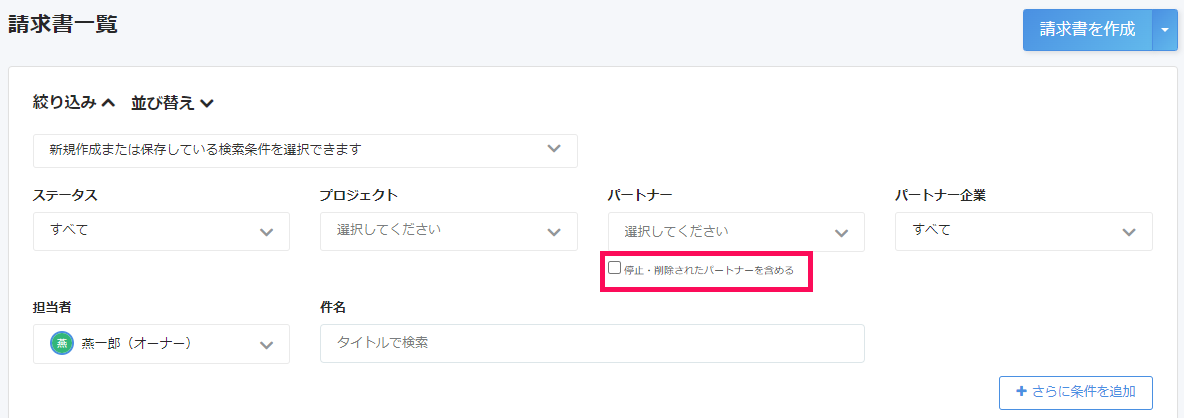1184x418 pixels.
Task: Open the プロジェクト dropdown
Action: coord(449,232)
